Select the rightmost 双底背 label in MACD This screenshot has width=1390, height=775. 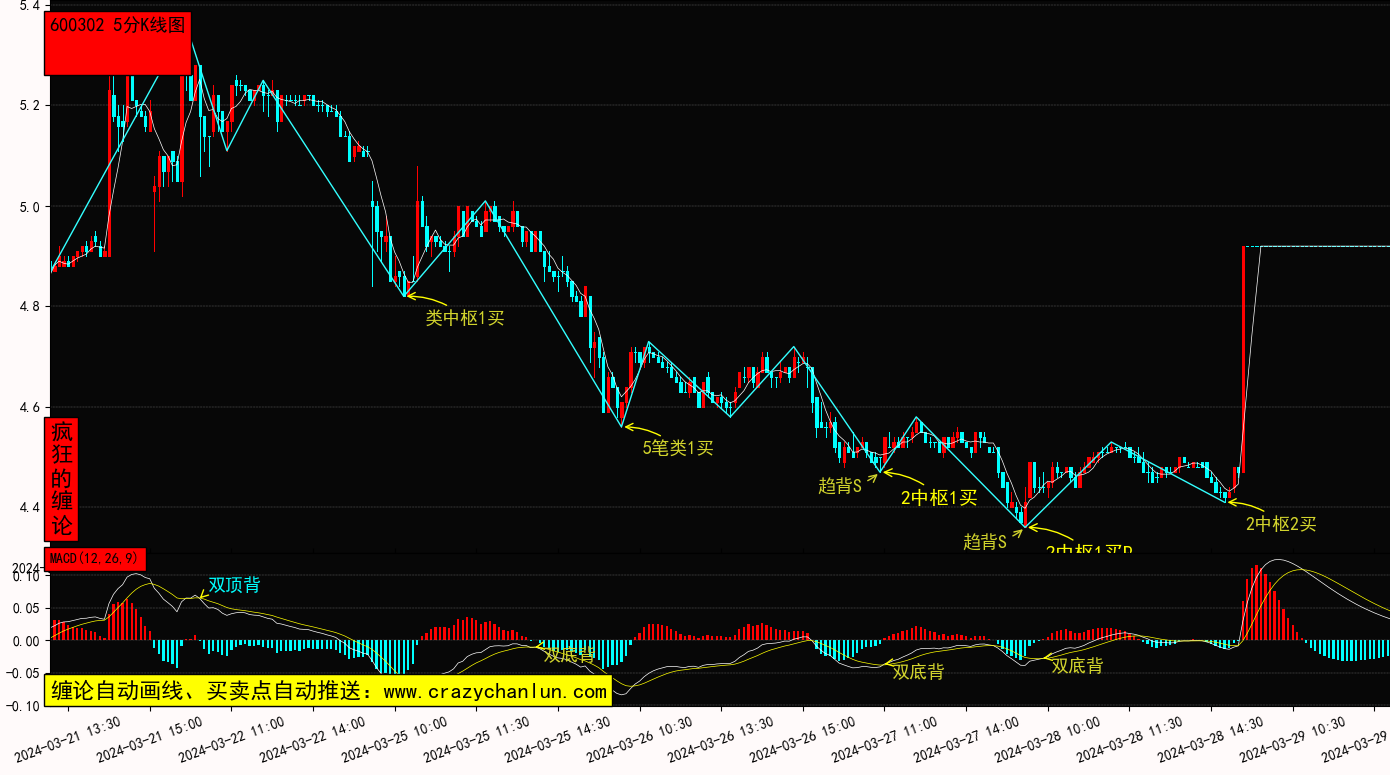coord(1077,666)
